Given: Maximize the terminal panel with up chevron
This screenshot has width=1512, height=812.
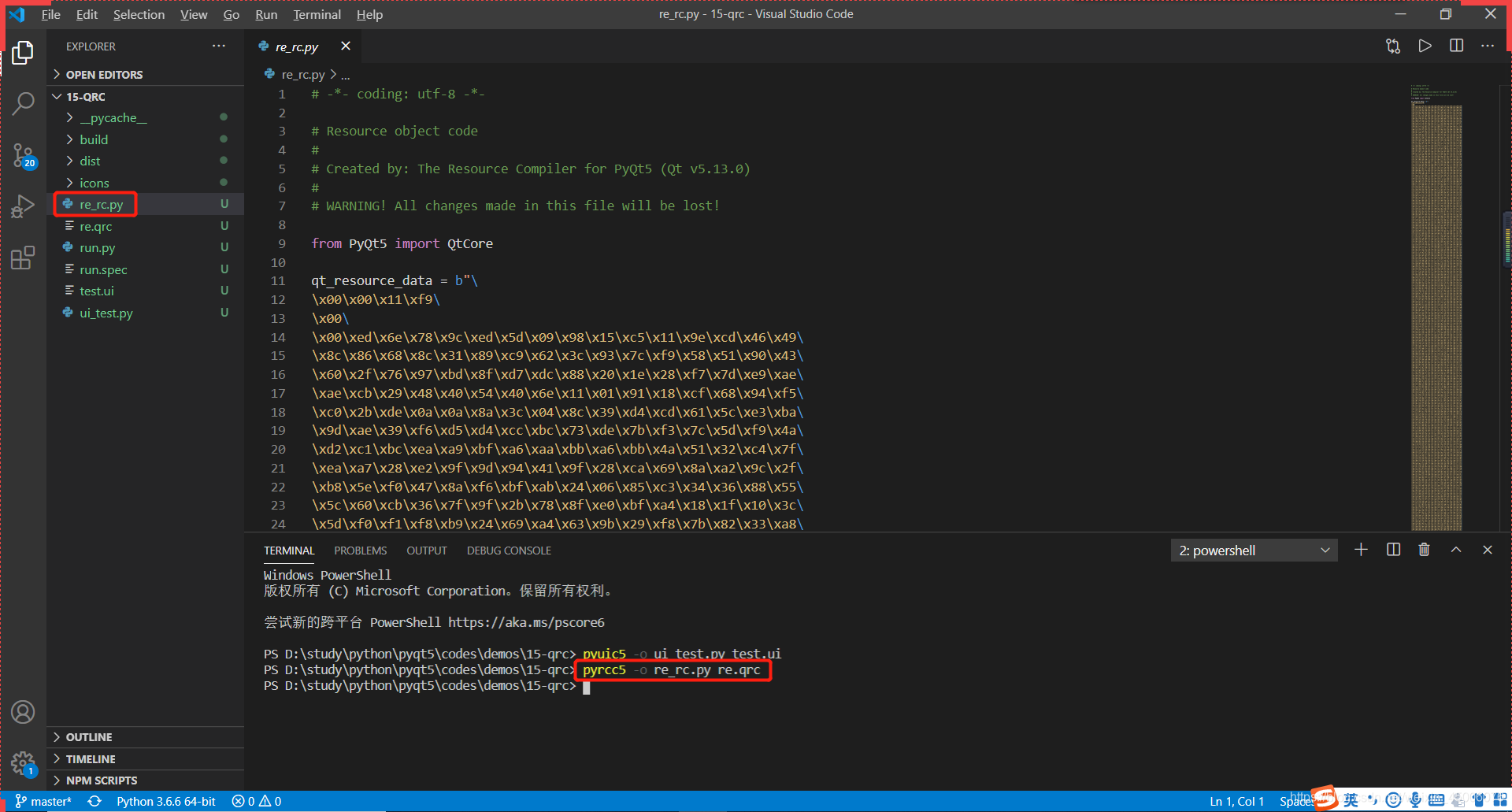Looking at the screenshot, I should pos(1456,550).
